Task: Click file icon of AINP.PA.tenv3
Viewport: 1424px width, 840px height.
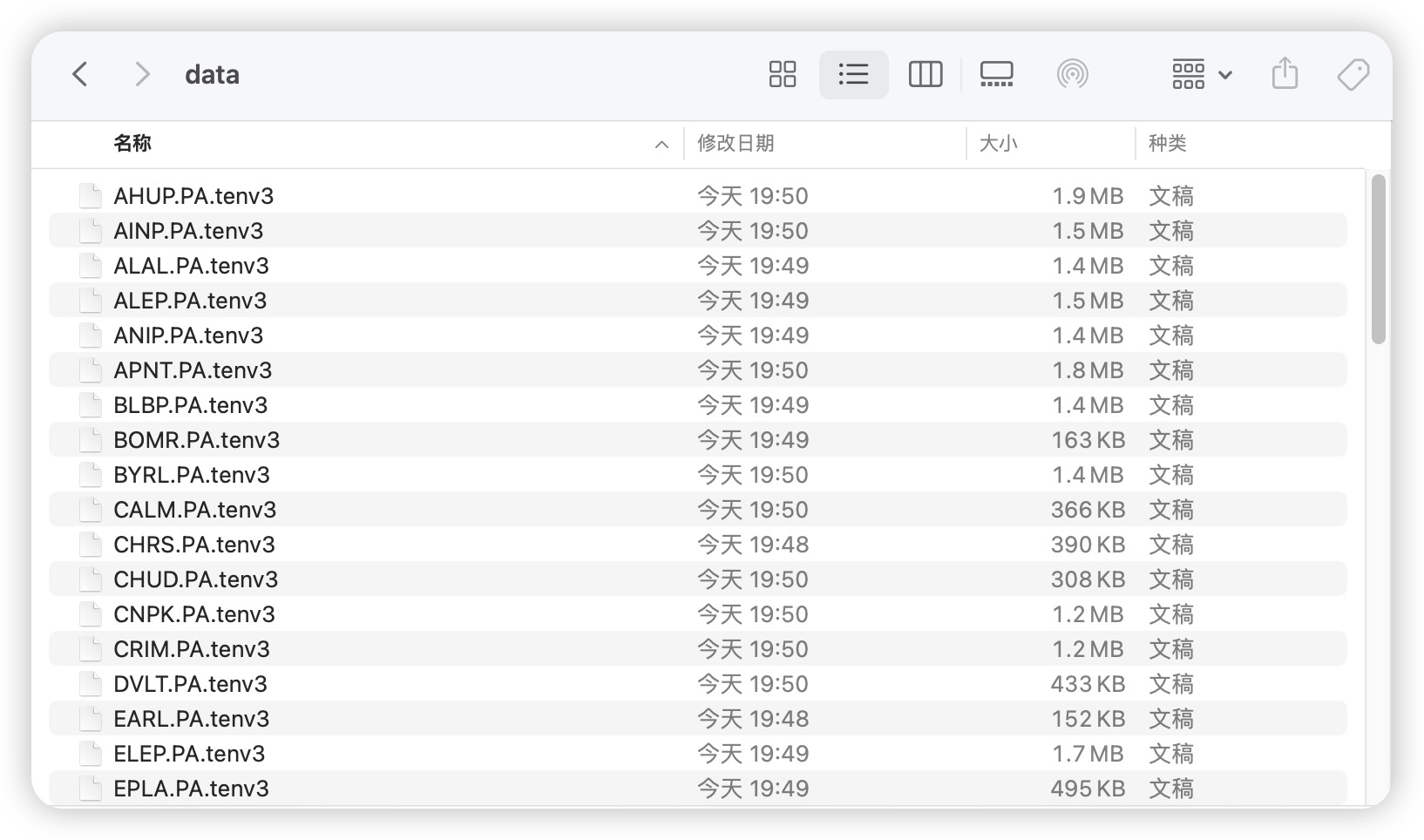Action: coord(91,231)
